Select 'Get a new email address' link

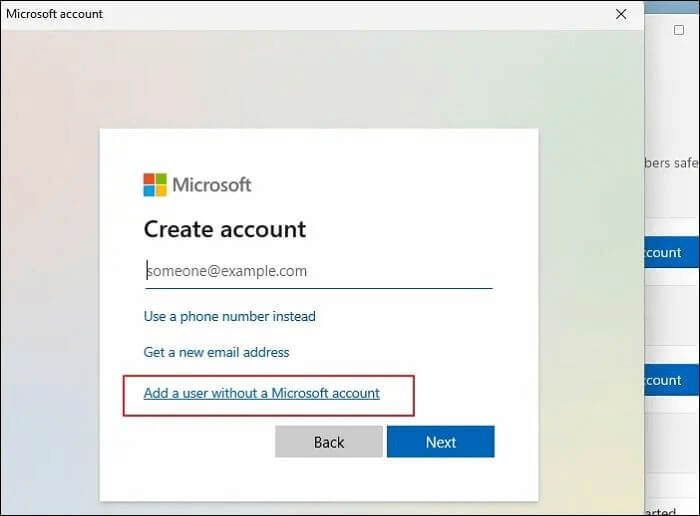coord(217,352)
